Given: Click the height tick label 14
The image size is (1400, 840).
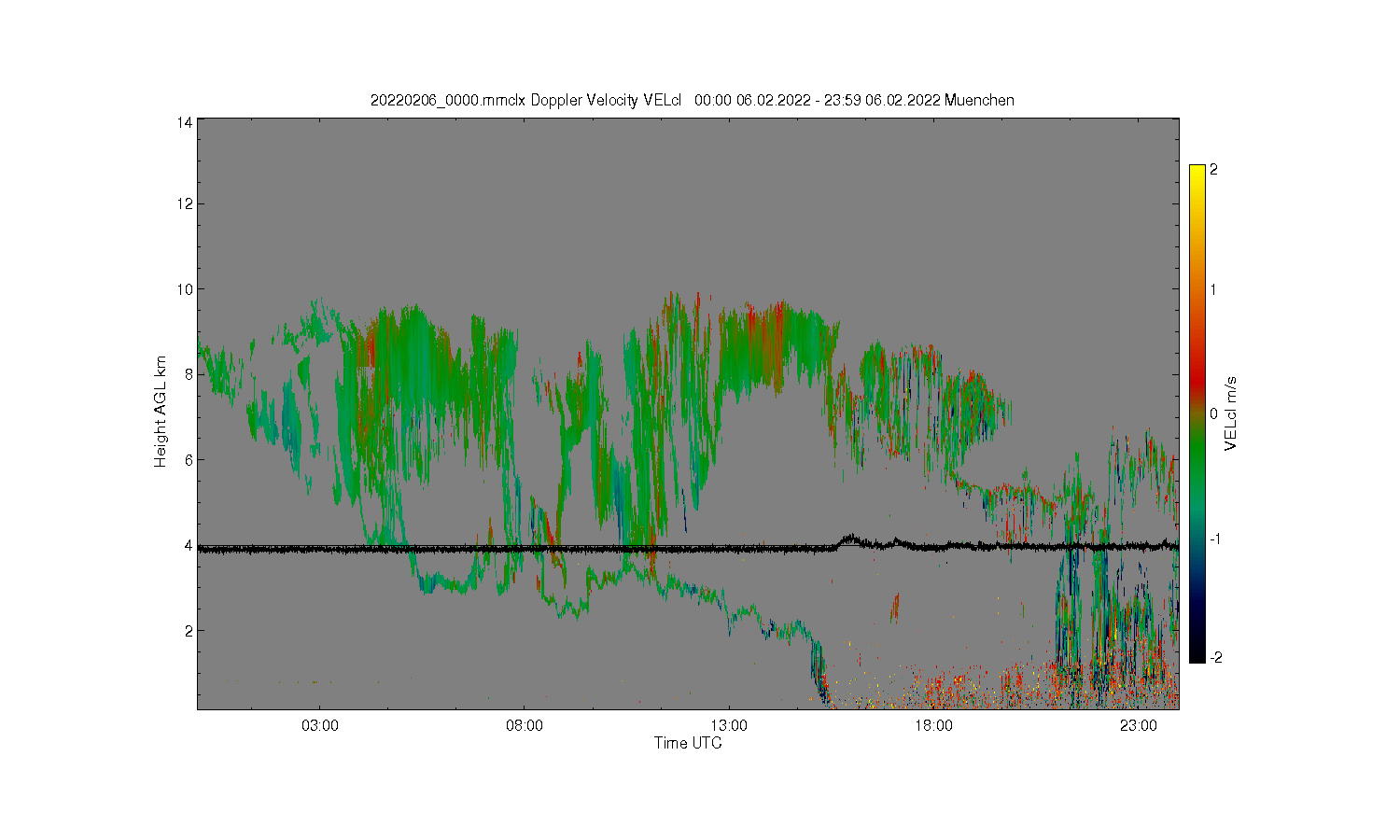Looking at the screenshot, I should 186,122.
